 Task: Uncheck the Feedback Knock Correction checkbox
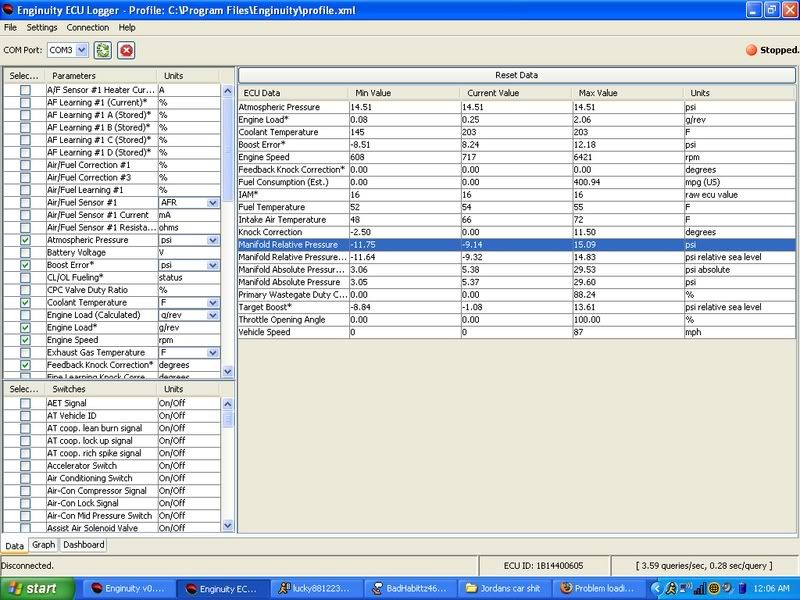25,365
